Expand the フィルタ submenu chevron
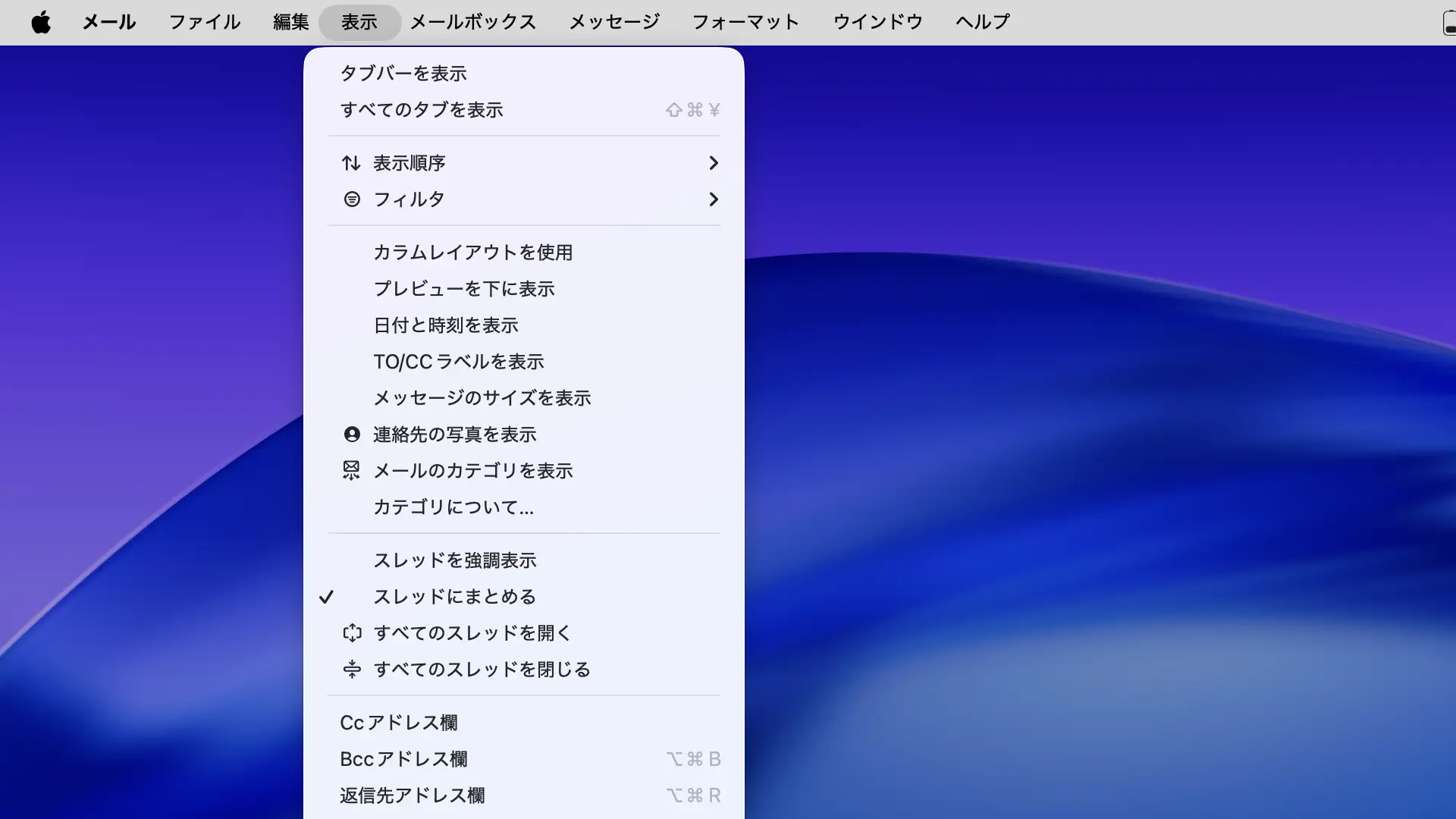 tap(713, 199)
